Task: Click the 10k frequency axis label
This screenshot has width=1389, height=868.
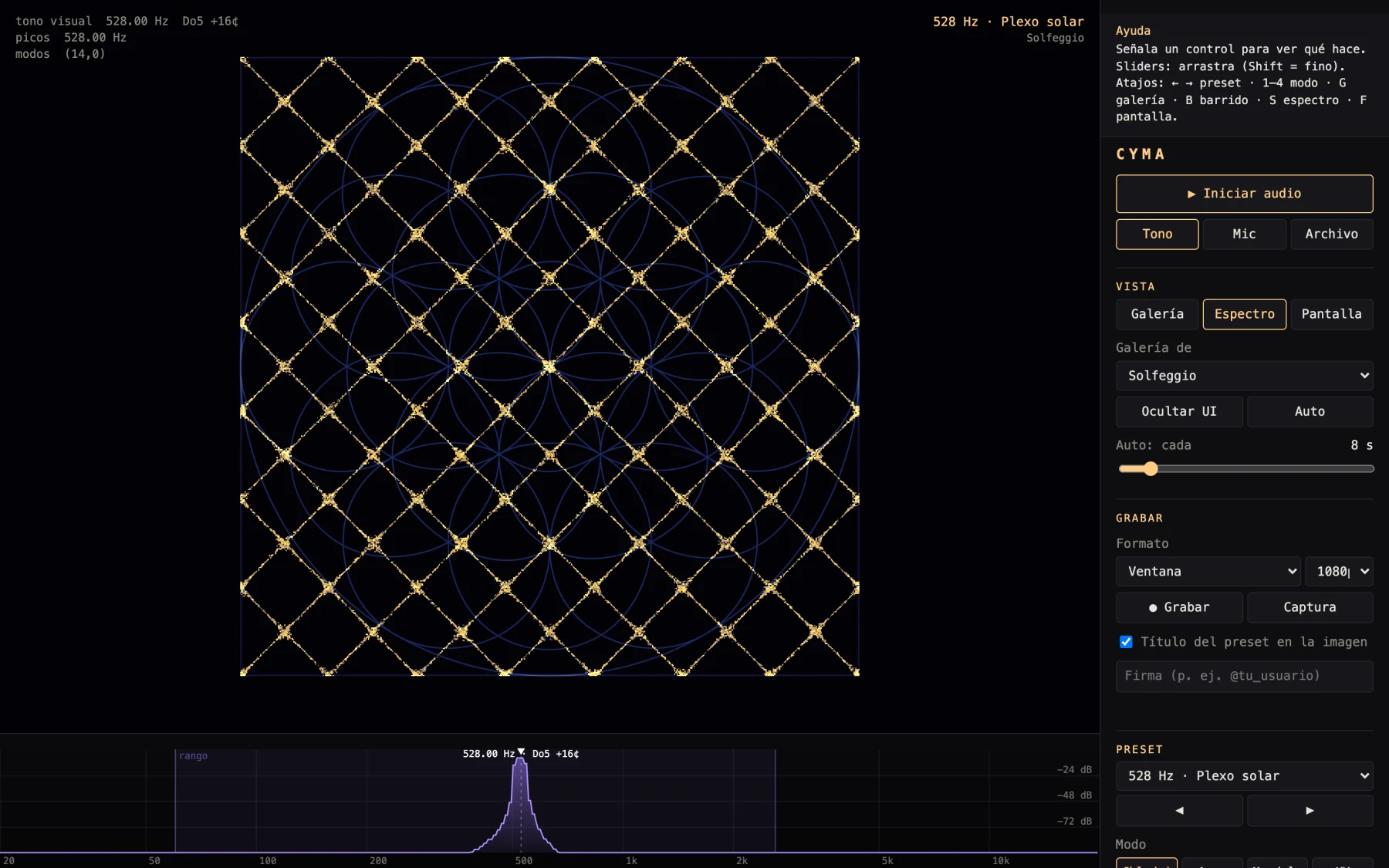Action: tap(1001, 861)
